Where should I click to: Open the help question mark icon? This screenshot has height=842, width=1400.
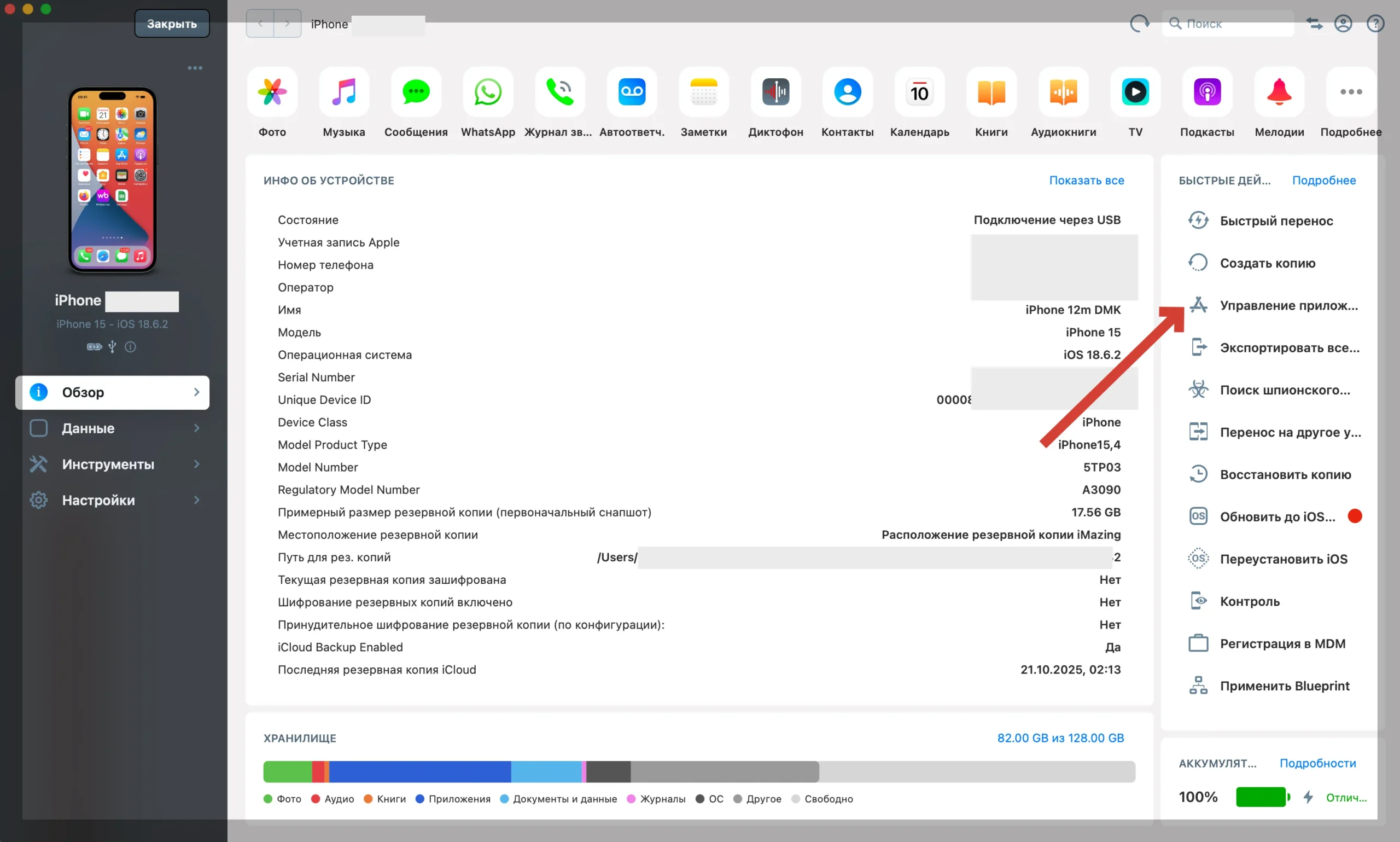click(1375, 24)
